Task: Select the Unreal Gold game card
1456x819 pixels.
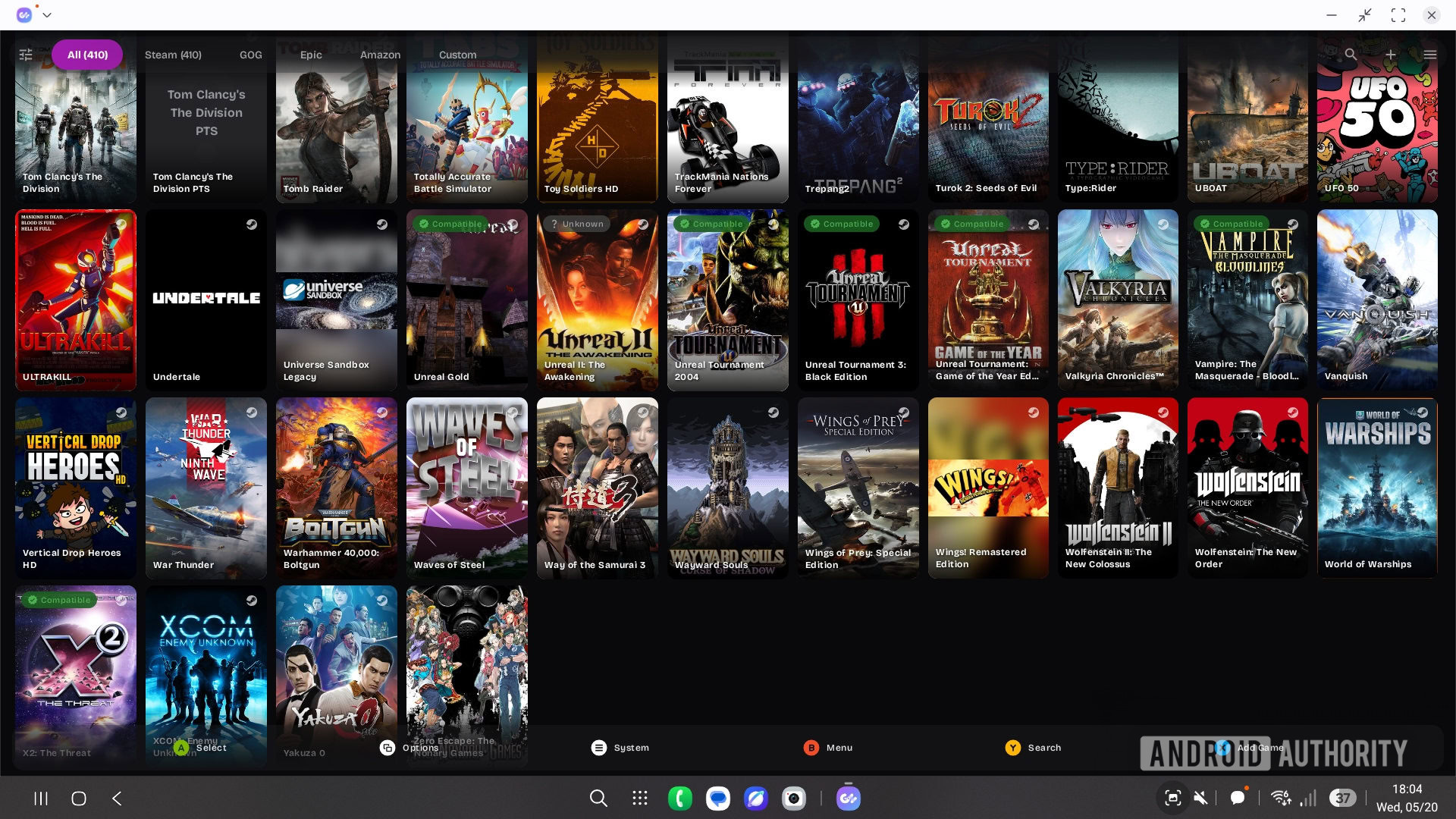Action: coord(467,300)
